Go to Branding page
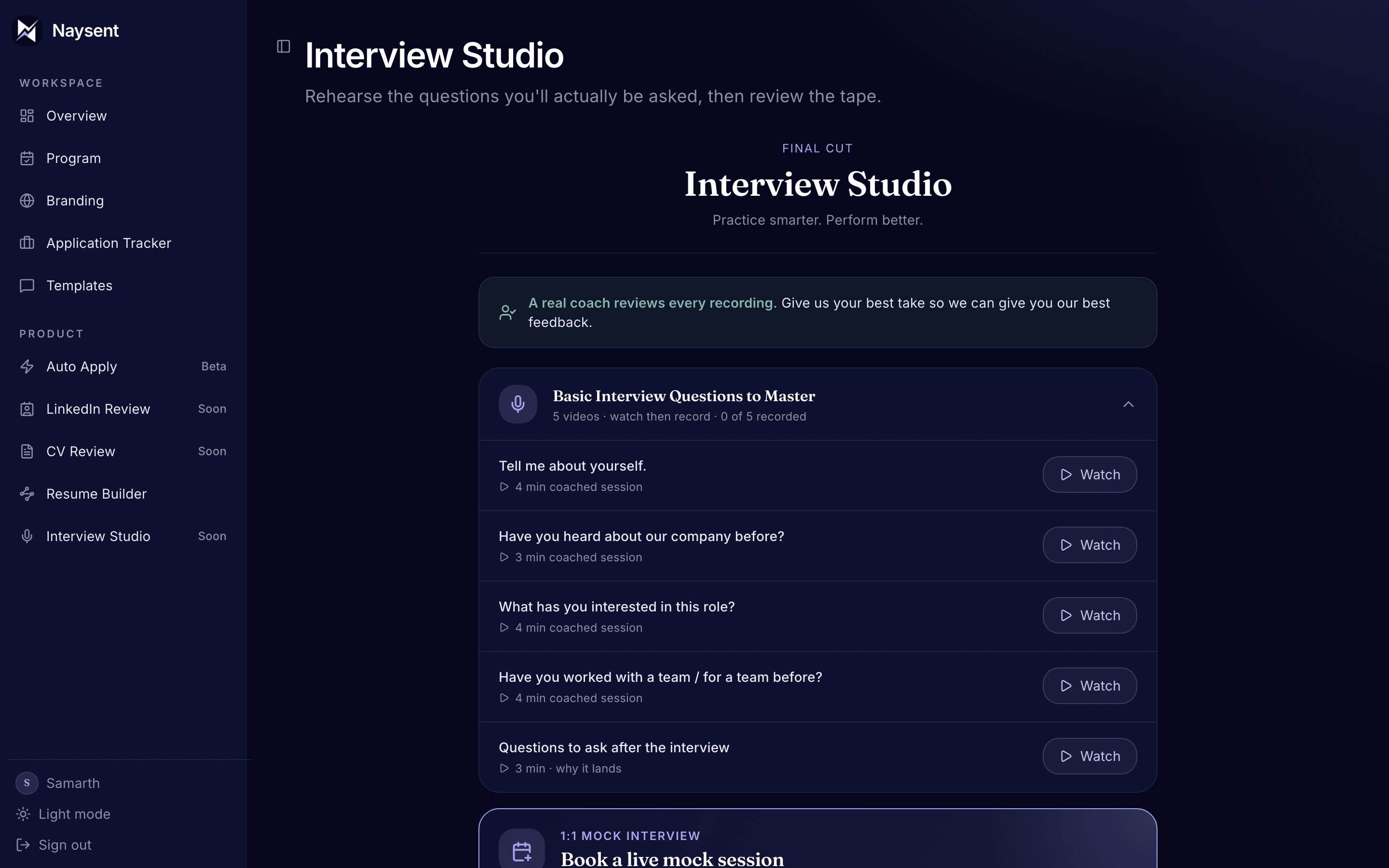The width and height of the screenshot is (1389, 868). click(x=123, y=201)
